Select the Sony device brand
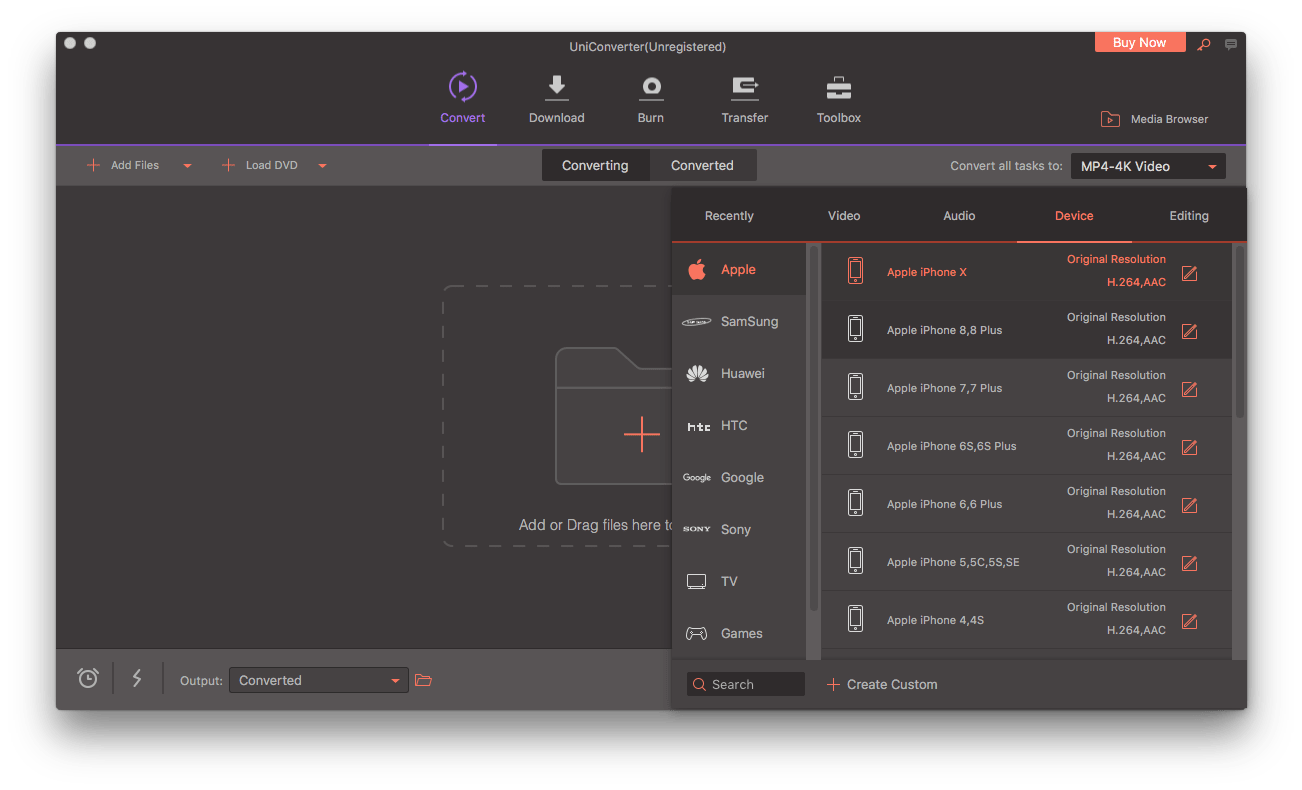 tap(739, 529)
